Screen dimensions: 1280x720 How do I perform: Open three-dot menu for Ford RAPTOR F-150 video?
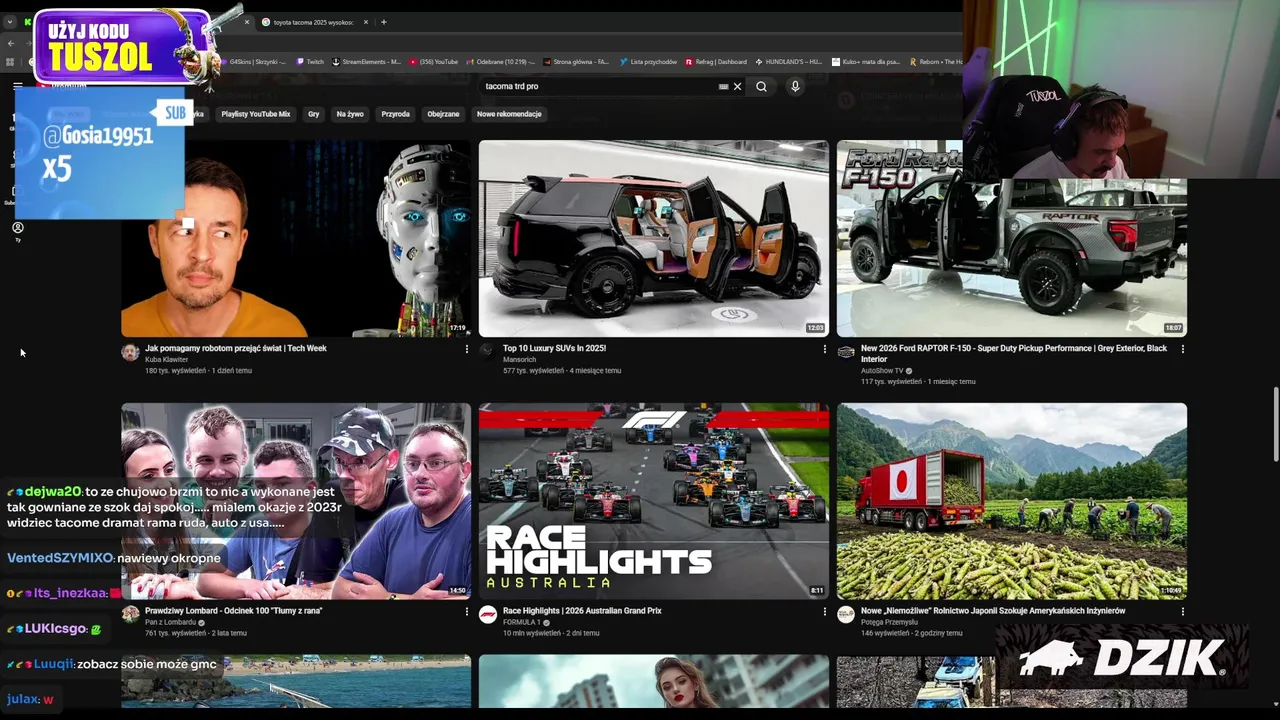coord(1182,349)
